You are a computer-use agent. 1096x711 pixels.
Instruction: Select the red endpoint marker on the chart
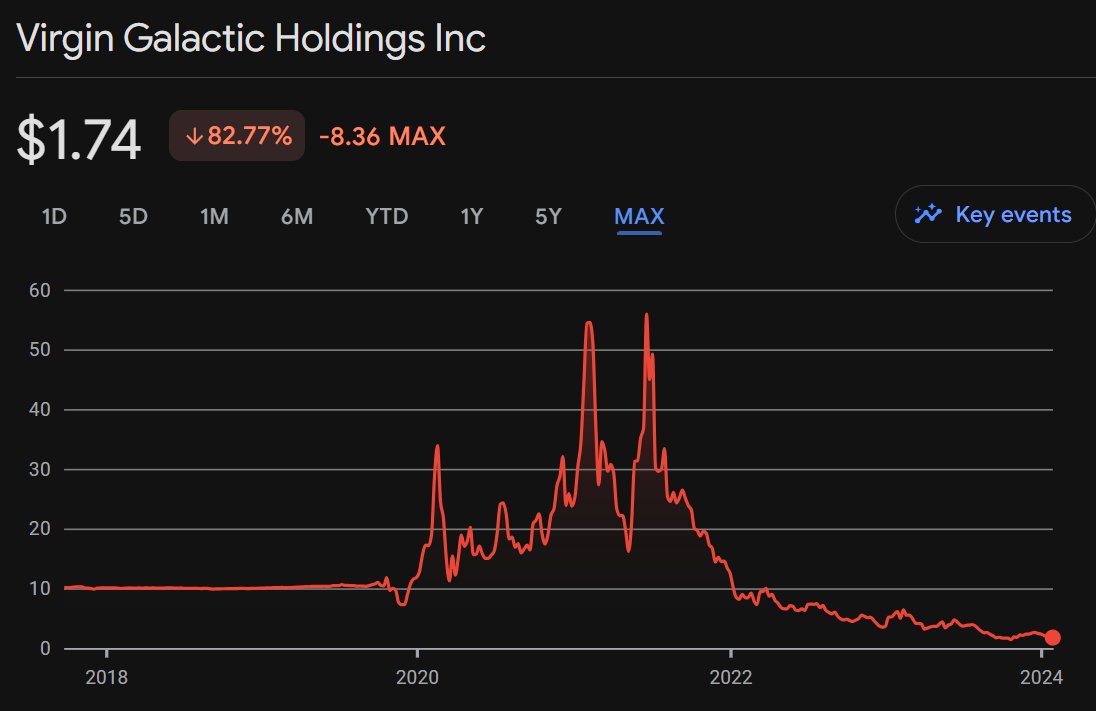pyautogui.click(x=1051, y=637)
